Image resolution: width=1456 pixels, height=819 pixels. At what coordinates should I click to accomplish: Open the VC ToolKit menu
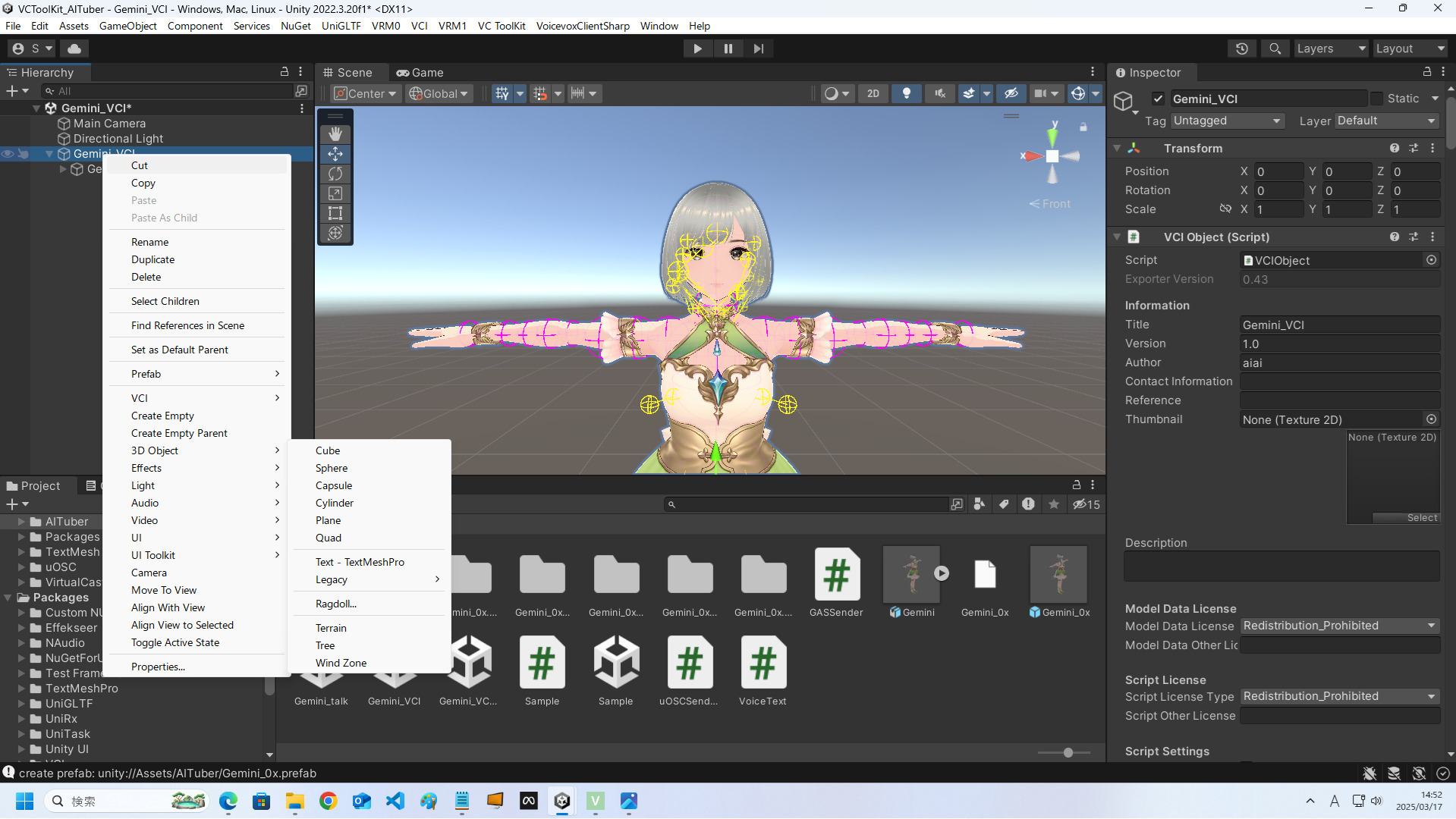click(502, 26)
